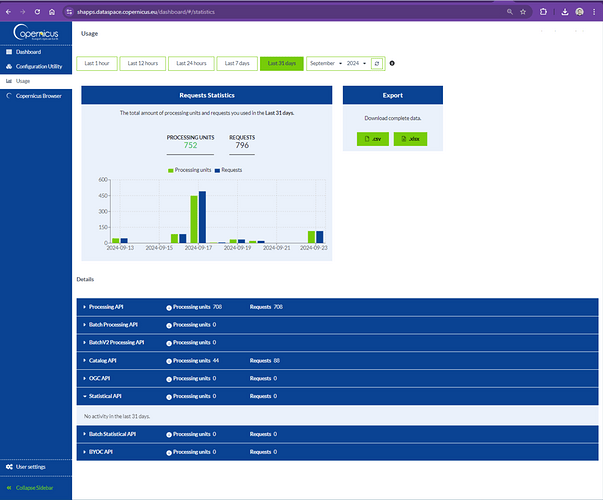Click the refresh icon beside year selector
This screenshot has height=500, width=603.
(377, 63)
